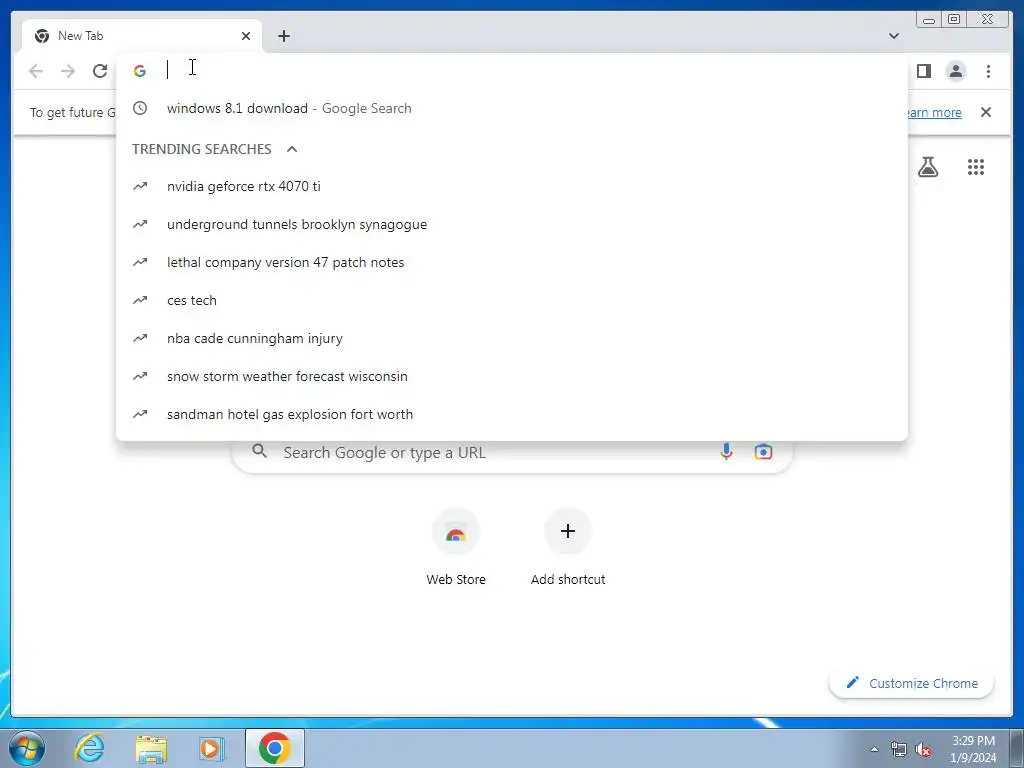Toggle the side panel icon
This screenshot has height=768, width=1024.
click(x=923, y=71)
